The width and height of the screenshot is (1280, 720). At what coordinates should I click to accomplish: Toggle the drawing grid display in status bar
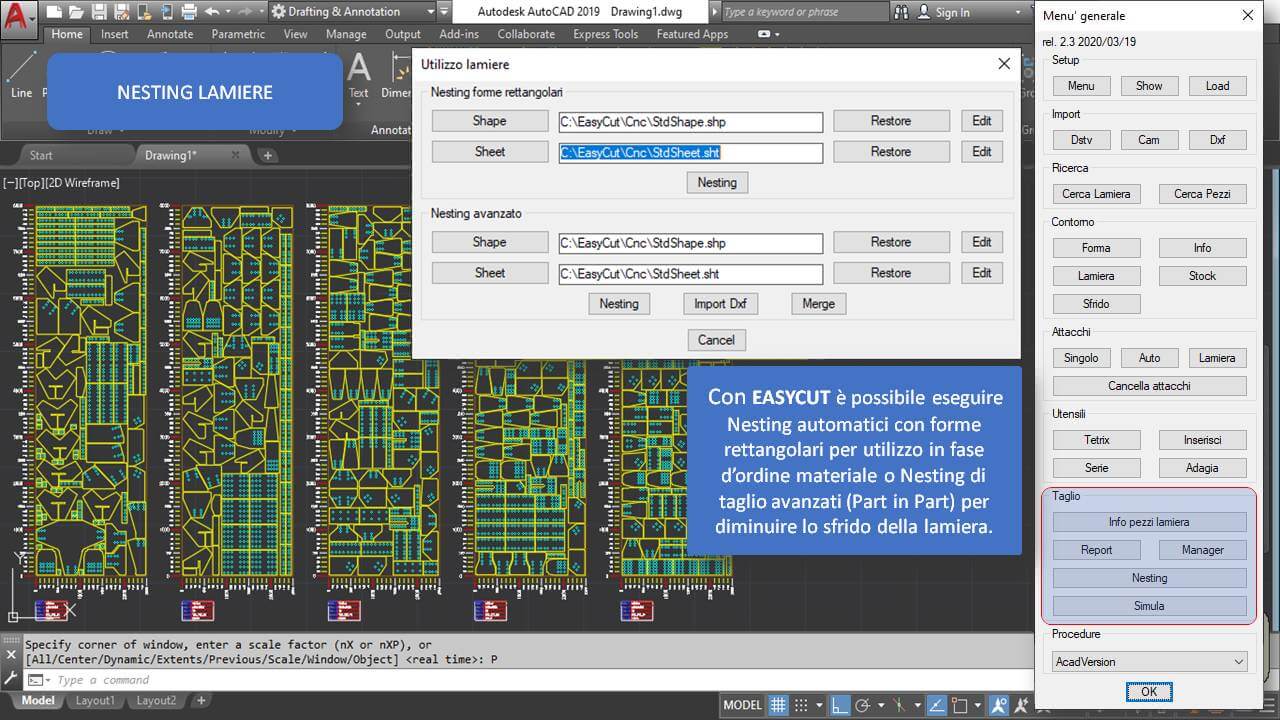[x=778, y=705]
